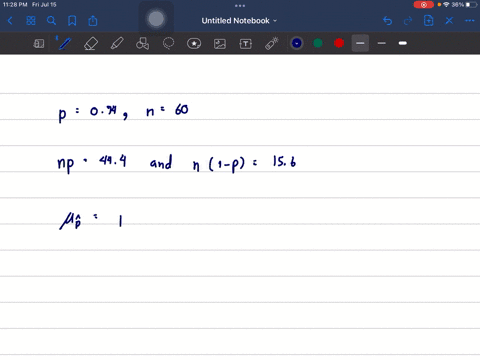
Task: Tap the gray screen recording indicator circle
Action: coord(156,19)
